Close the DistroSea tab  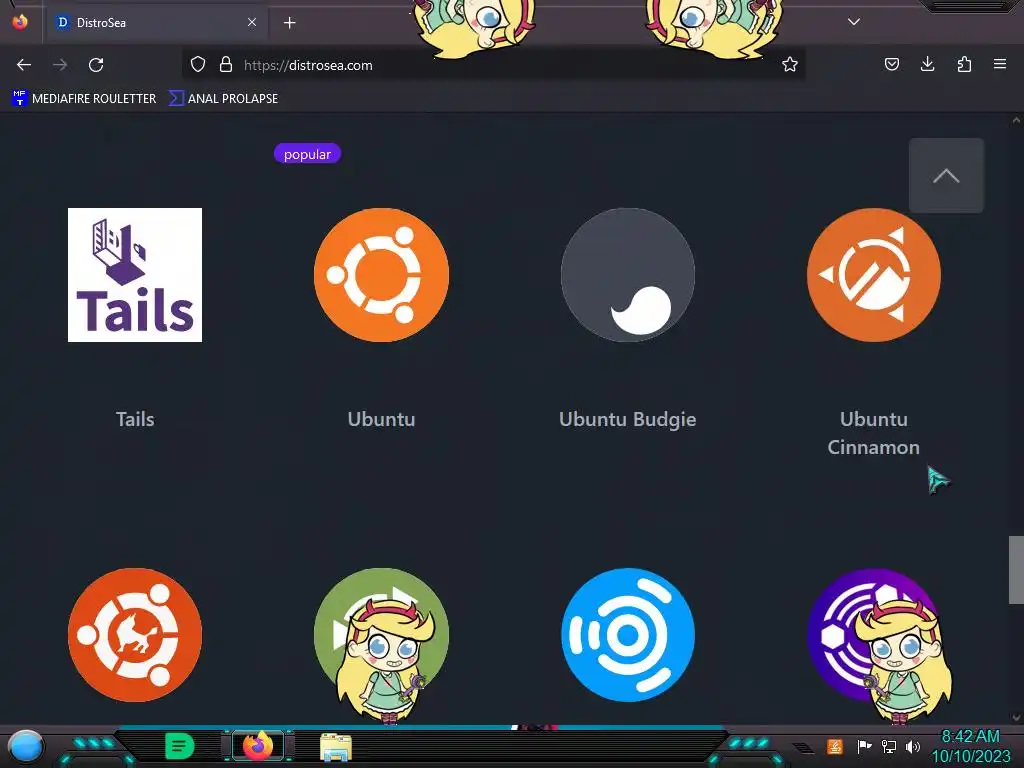[252, 22]
